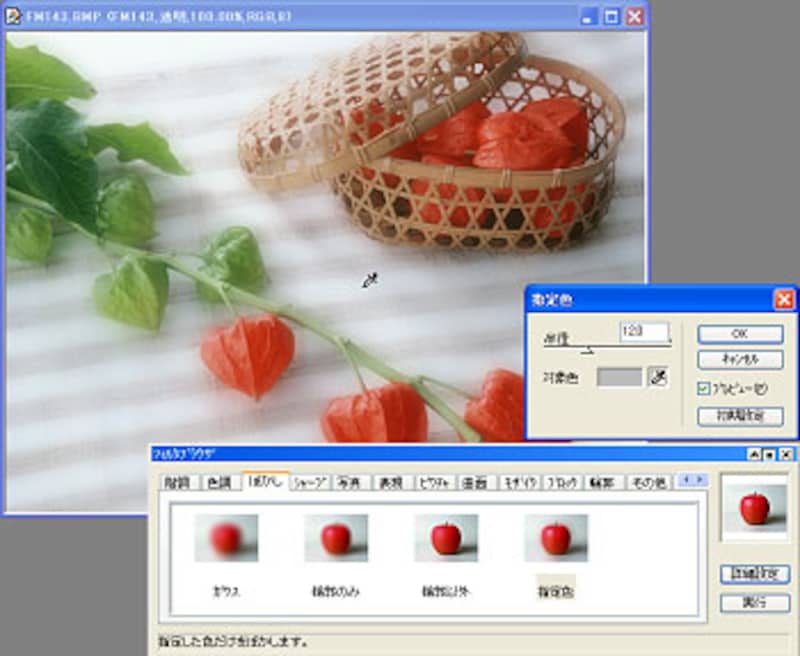
Task: Open the その他 filter tab
Action: (647, 482)
